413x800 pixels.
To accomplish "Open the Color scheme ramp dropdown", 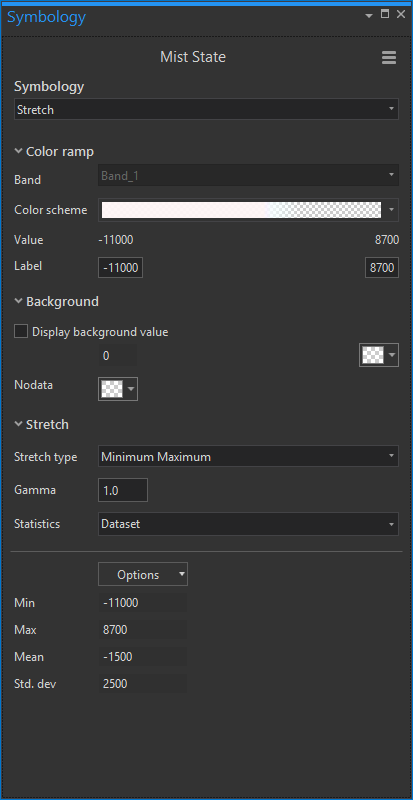I will pos(248,210).
